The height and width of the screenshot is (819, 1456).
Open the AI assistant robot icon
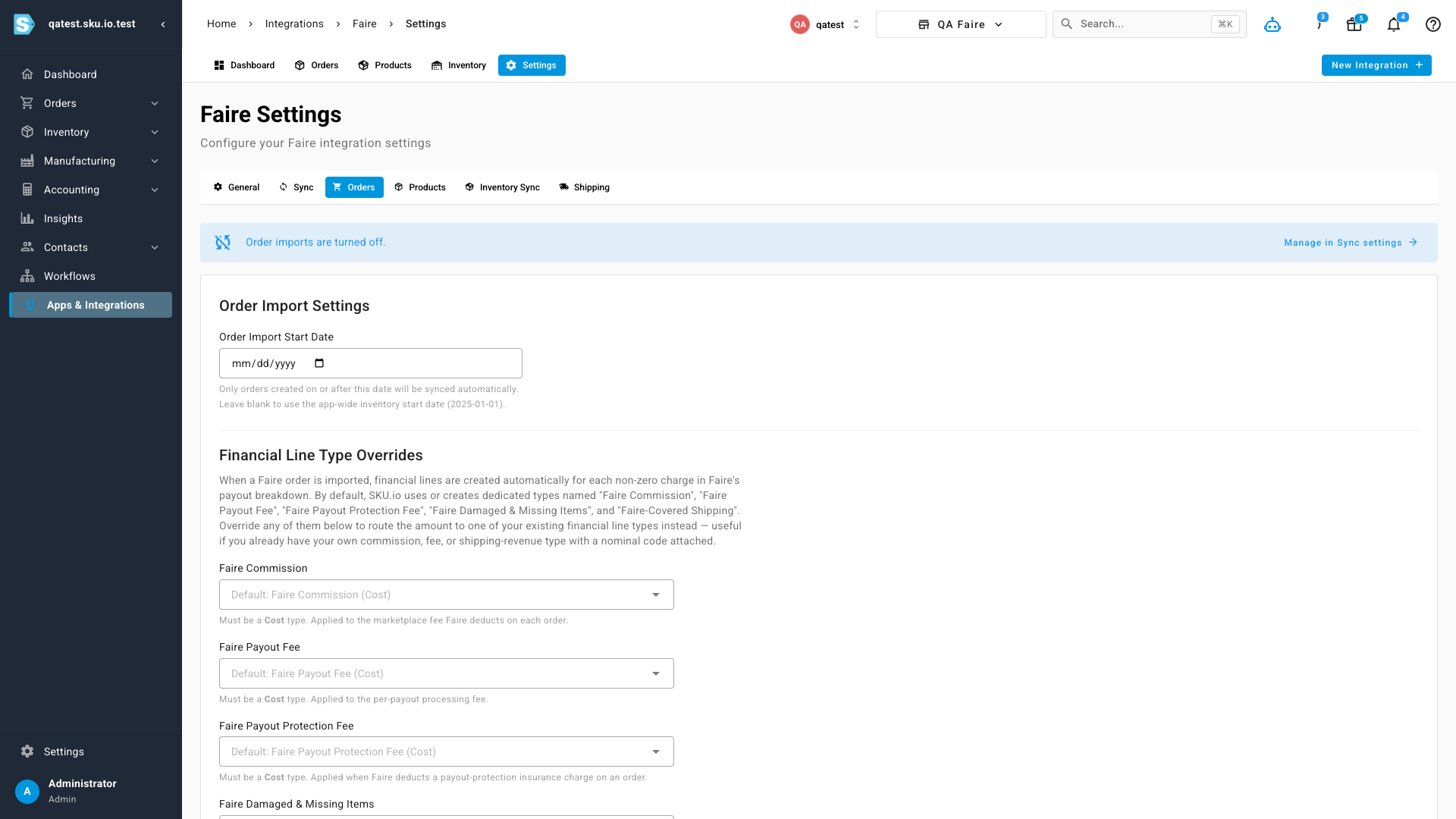[1272, 24]
